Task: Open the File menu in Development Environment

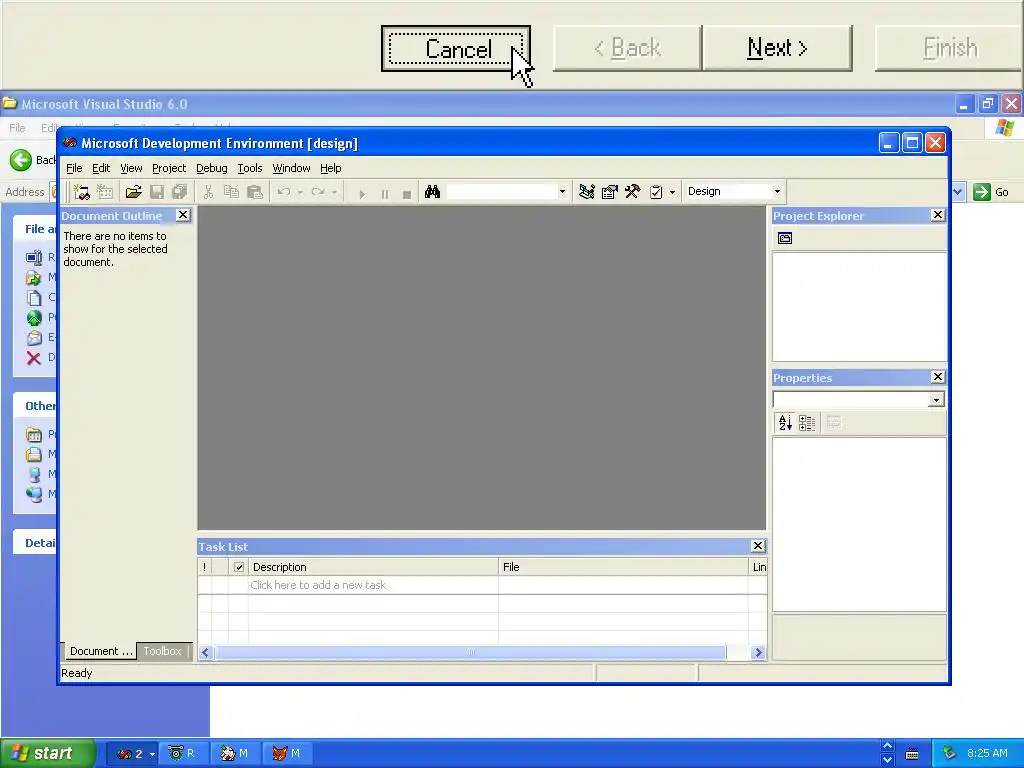Action: [x=74, y=168]
